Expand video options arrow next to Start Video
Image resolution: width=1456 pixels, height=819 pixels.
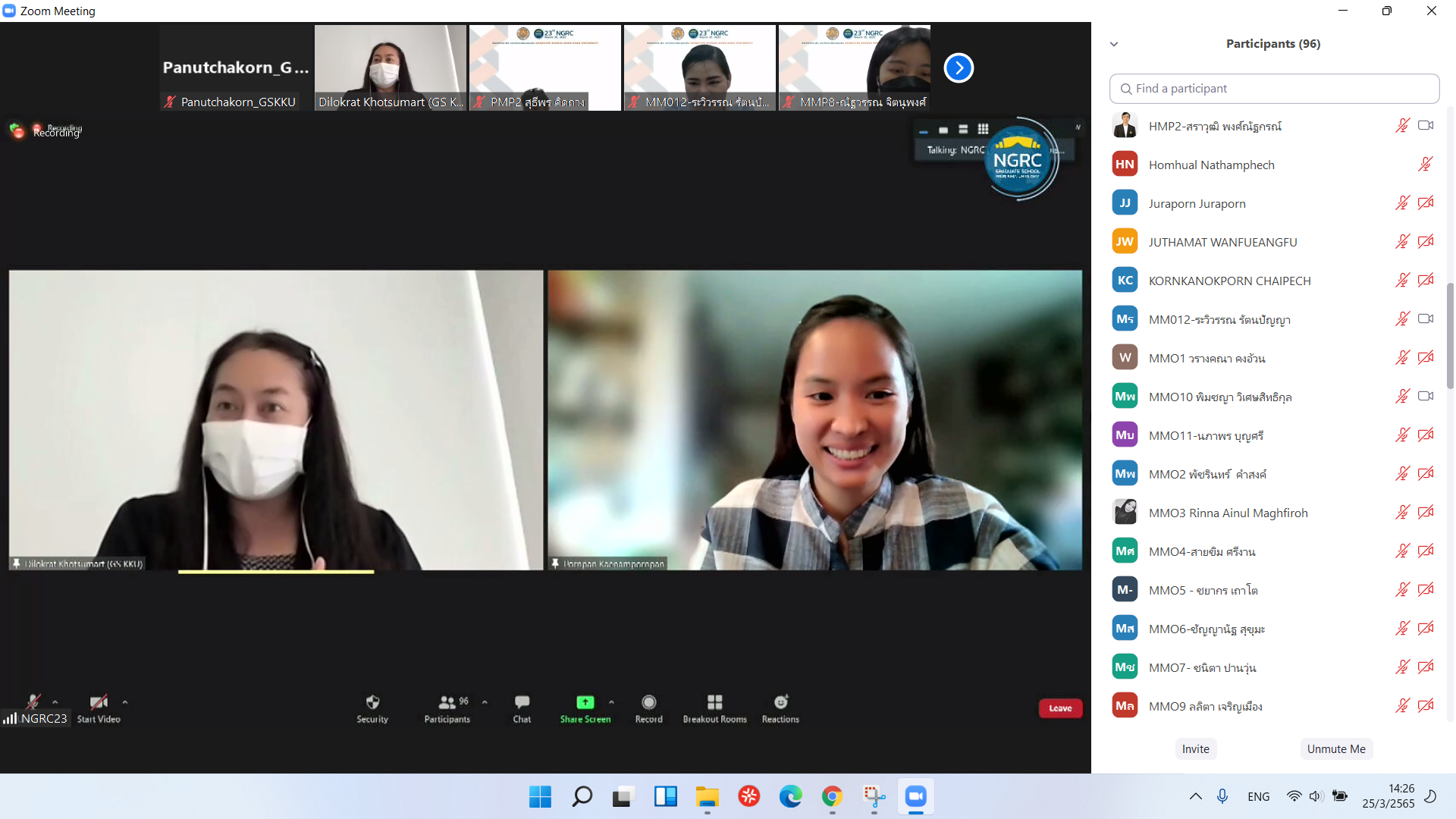pyautogui.click(x=125, y=701)
